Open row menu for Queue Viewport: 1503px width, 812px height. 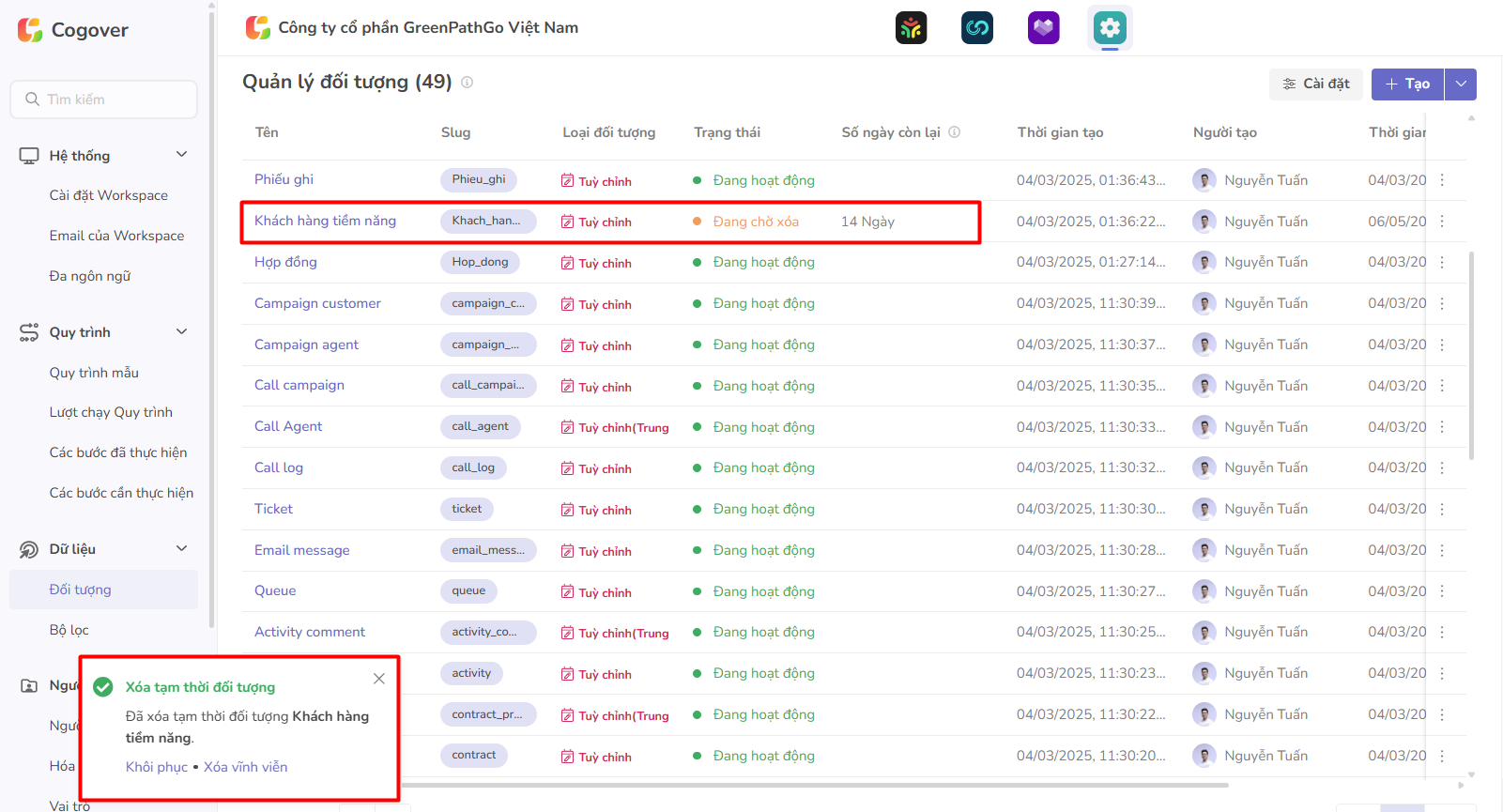click(x=1442, y=591)
